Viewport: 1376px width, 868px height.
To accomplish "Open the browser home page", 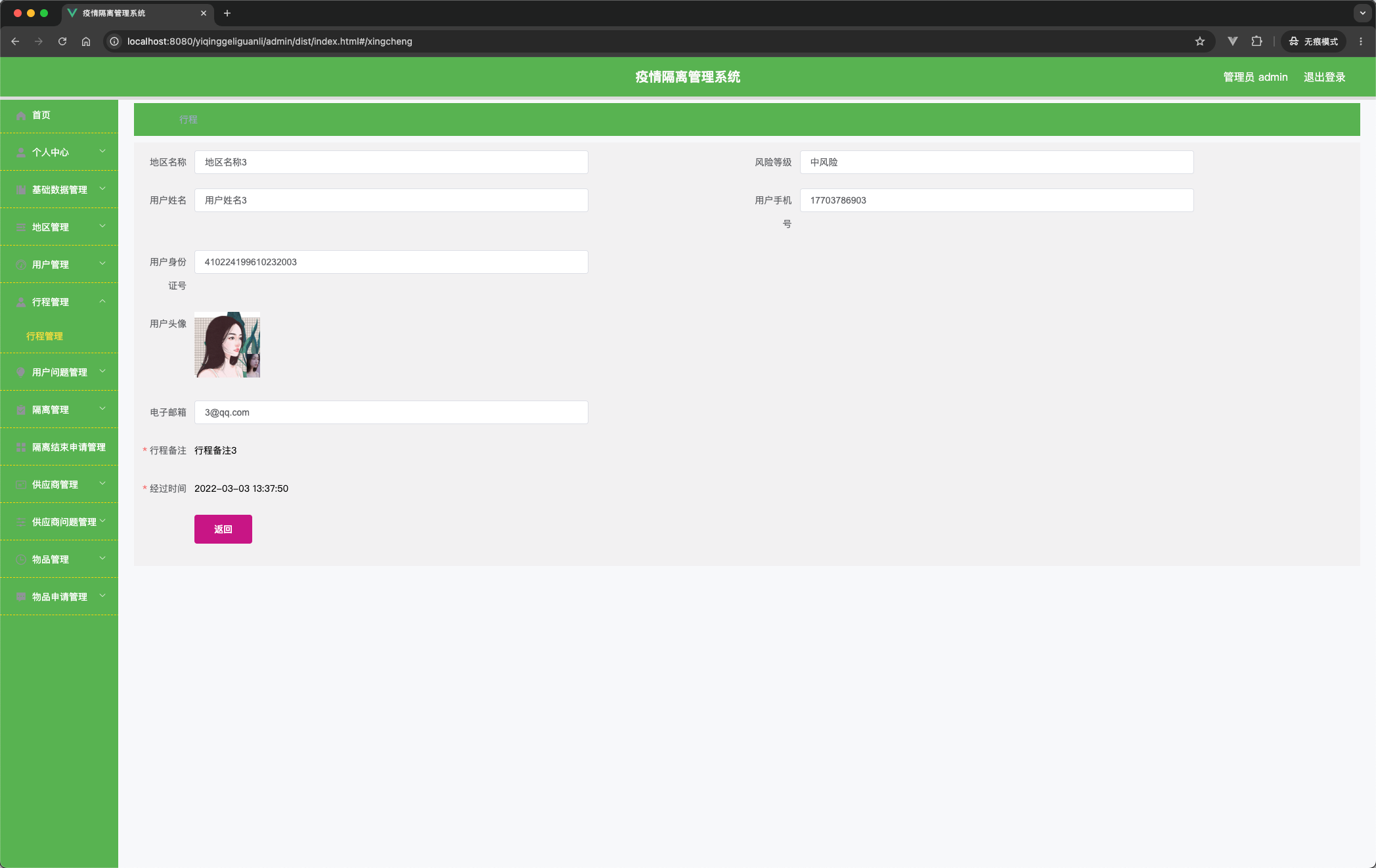I will 86,41.
